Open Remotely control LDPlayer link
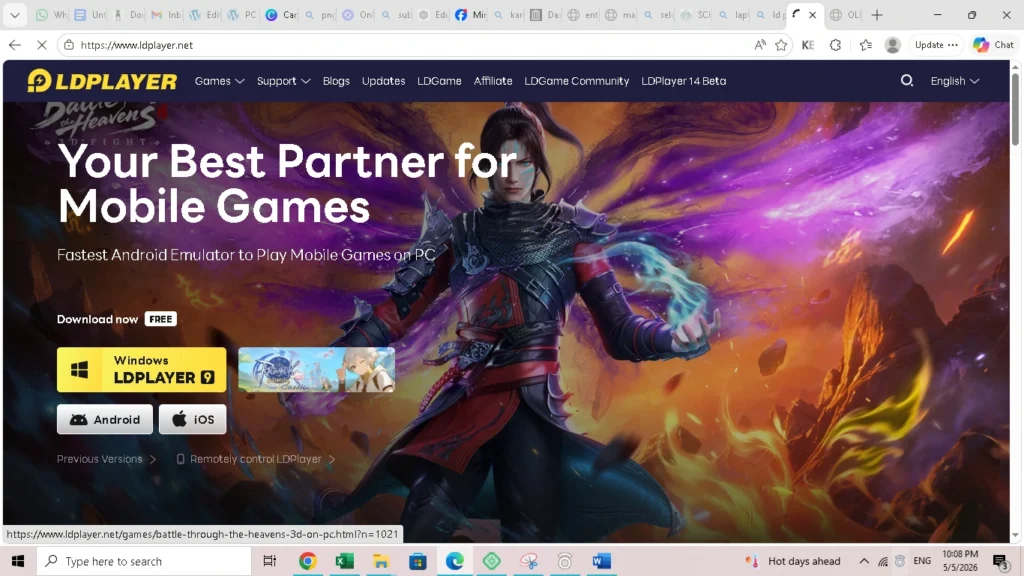The image size is (1024, 576). (x=256, y=459)
